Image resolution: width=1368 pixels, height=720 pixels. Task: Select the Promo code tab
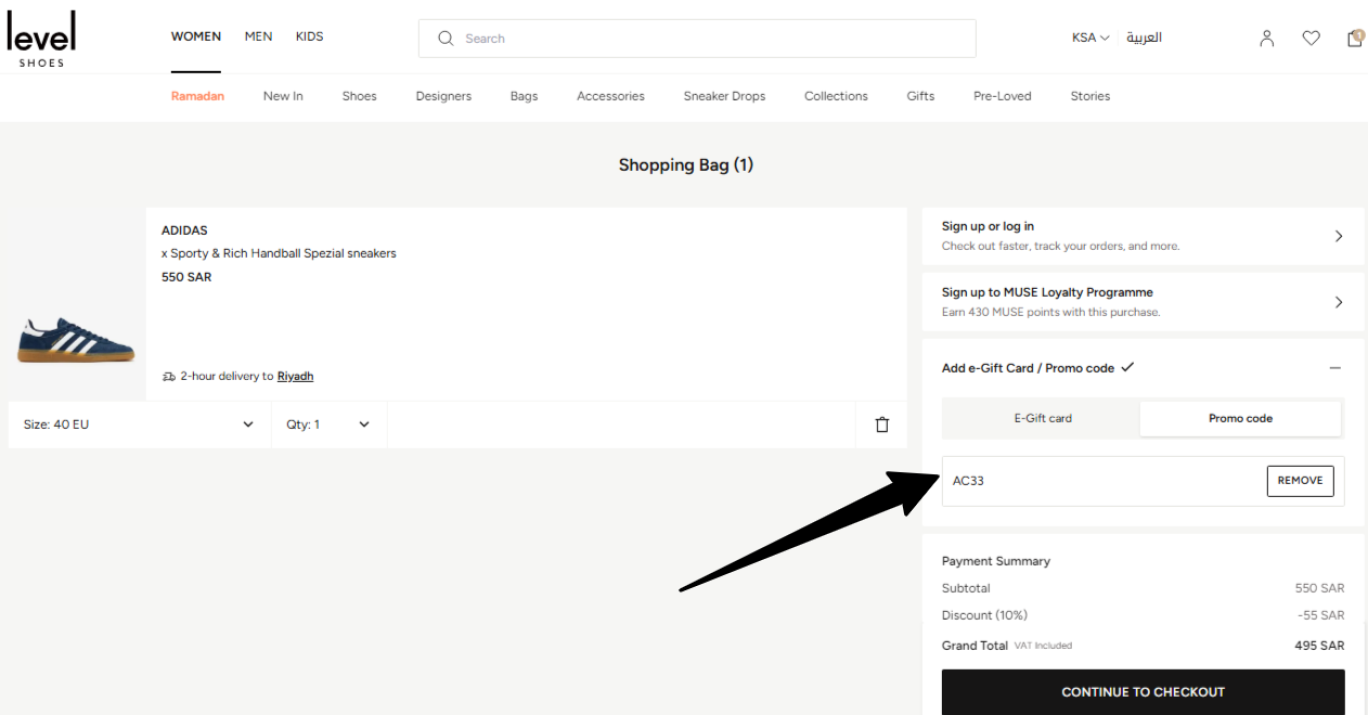[x=1240, y=418]
